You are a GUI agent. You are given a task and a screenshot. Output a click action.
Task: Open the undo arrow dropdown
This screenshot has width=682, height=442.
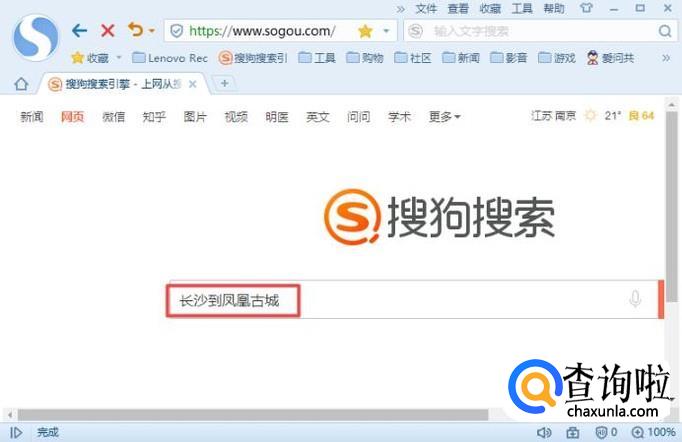tap(151, 31)
